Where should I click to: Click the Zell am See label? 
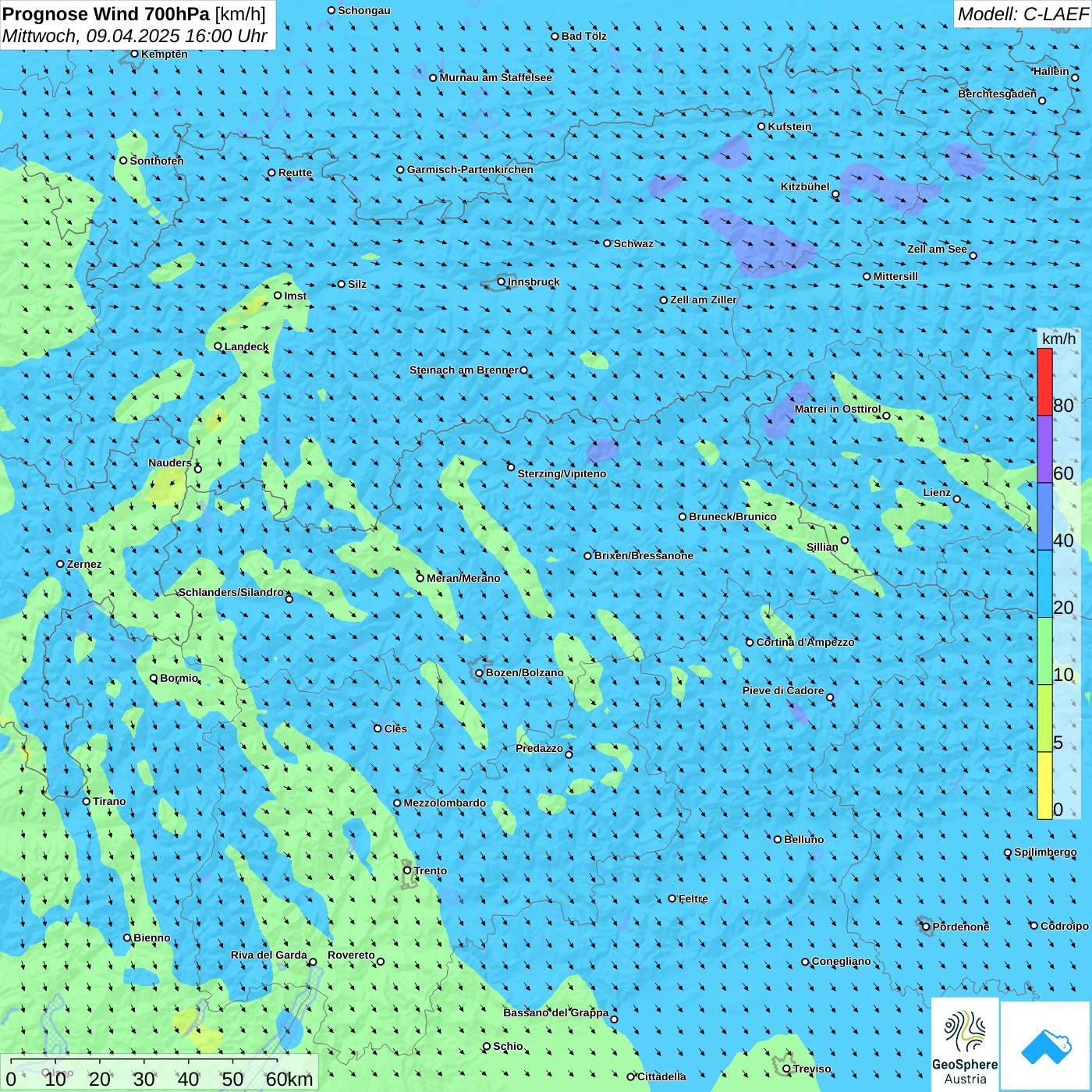[x=937, y=250]
